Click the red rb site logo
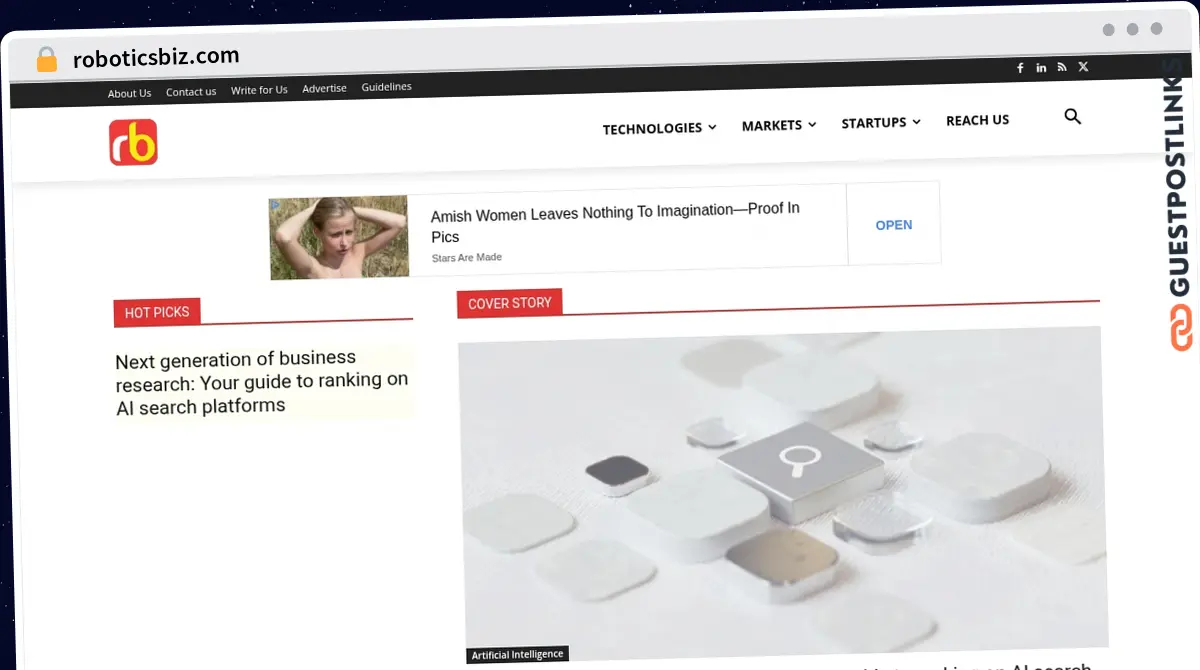1200x670 pixels. coord(133,142)
